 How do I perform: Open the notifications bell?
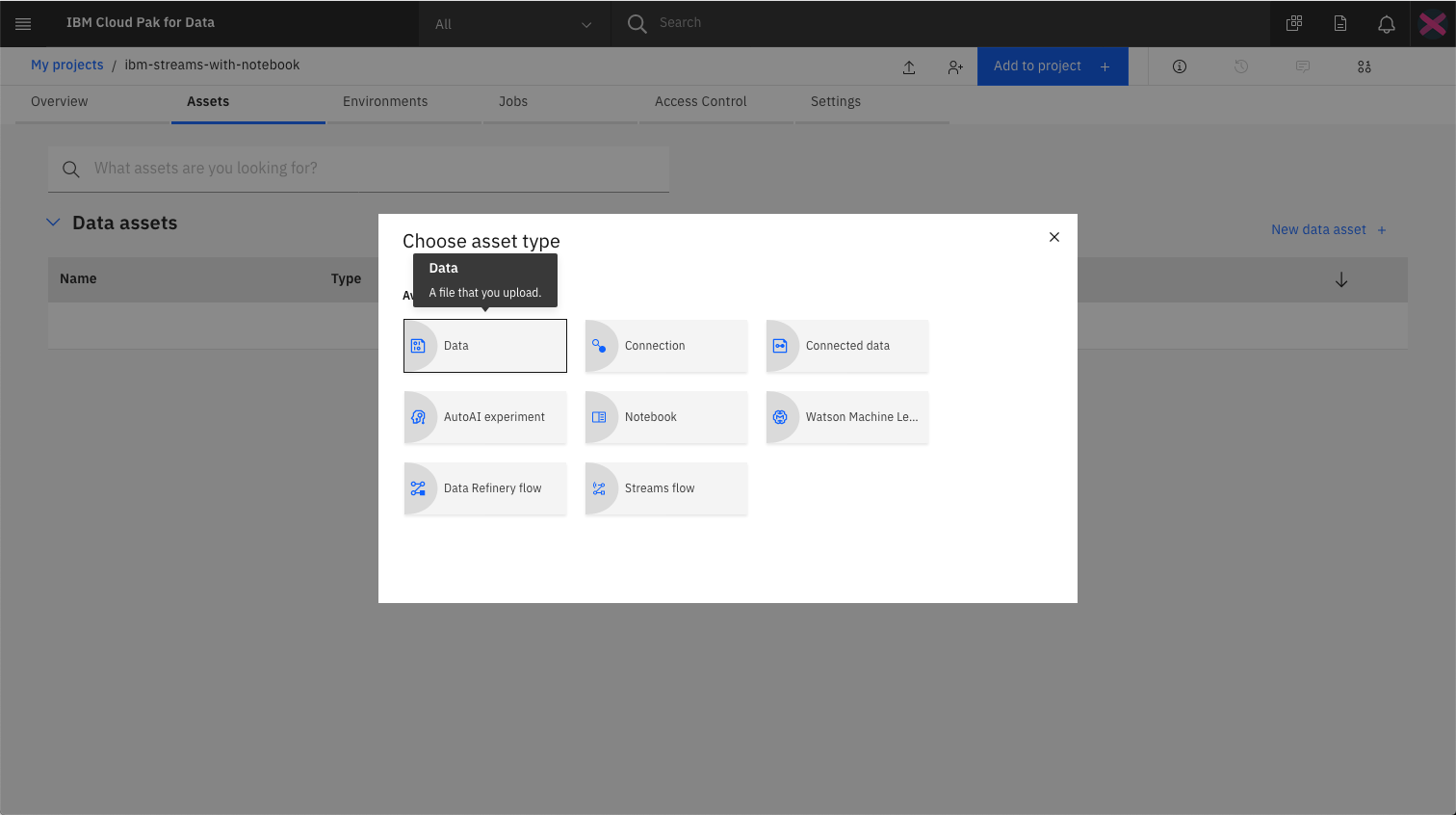point(1387,24)
